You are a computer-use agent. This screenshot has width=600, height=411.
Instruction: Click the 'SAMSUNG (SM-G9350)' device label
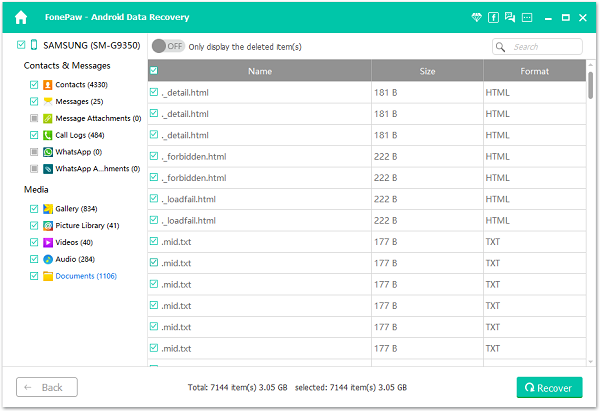(91, 45)
